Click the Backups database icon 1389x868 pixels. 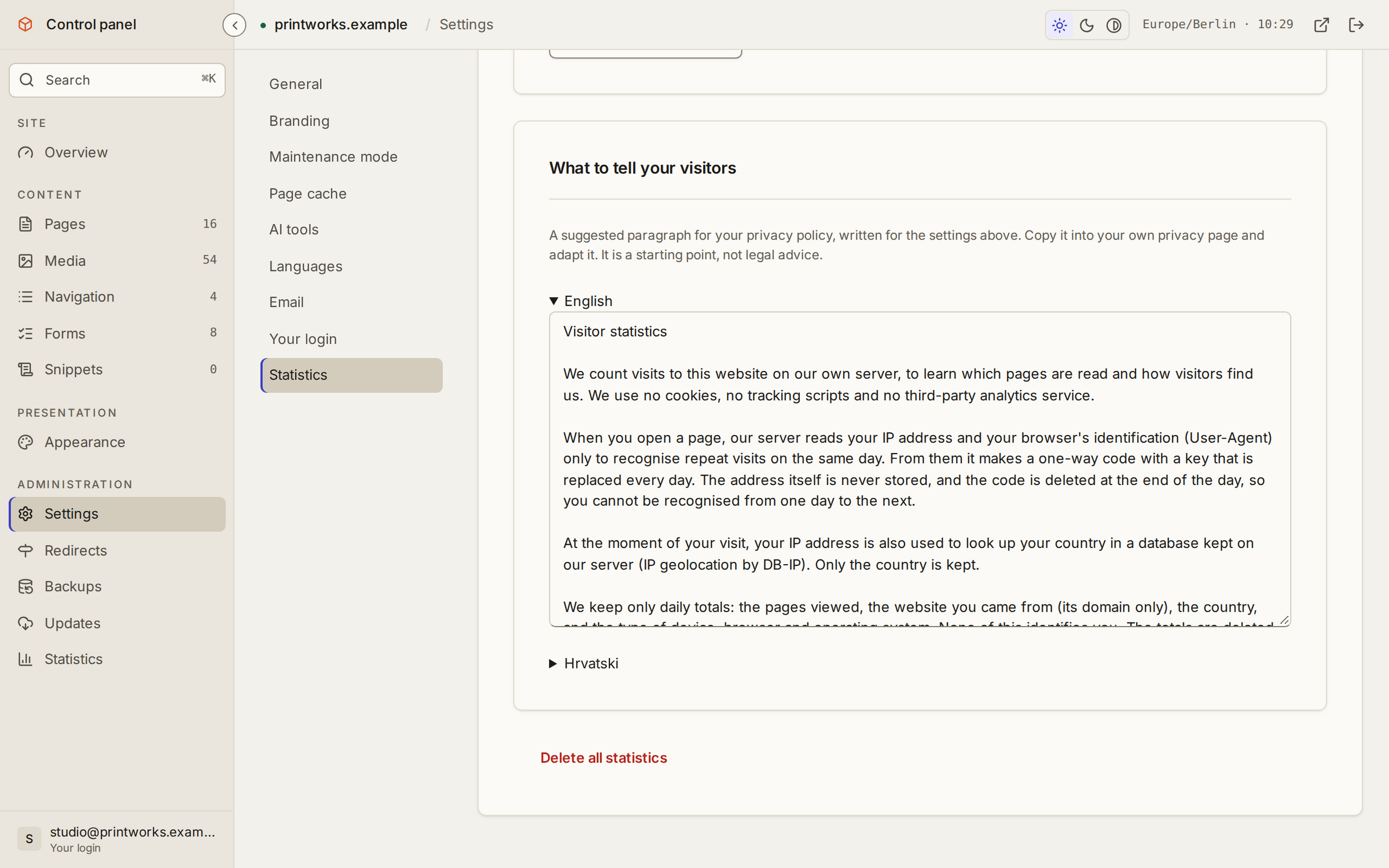[x=25, y=587]
